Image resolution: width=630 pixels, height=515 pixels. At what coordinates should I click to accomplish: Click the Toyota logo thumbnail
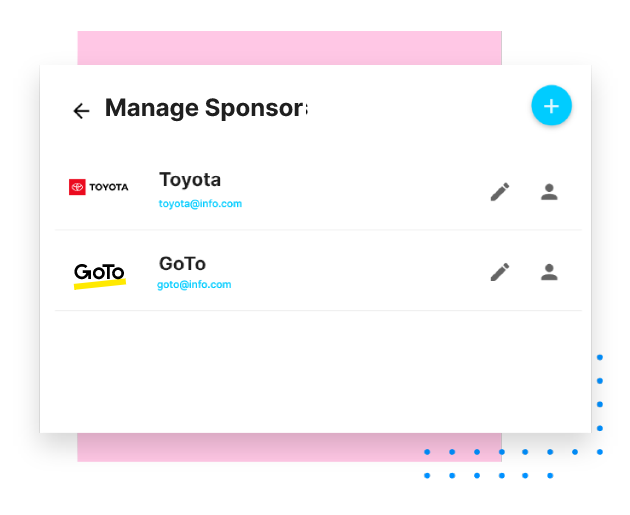point(98,187)
